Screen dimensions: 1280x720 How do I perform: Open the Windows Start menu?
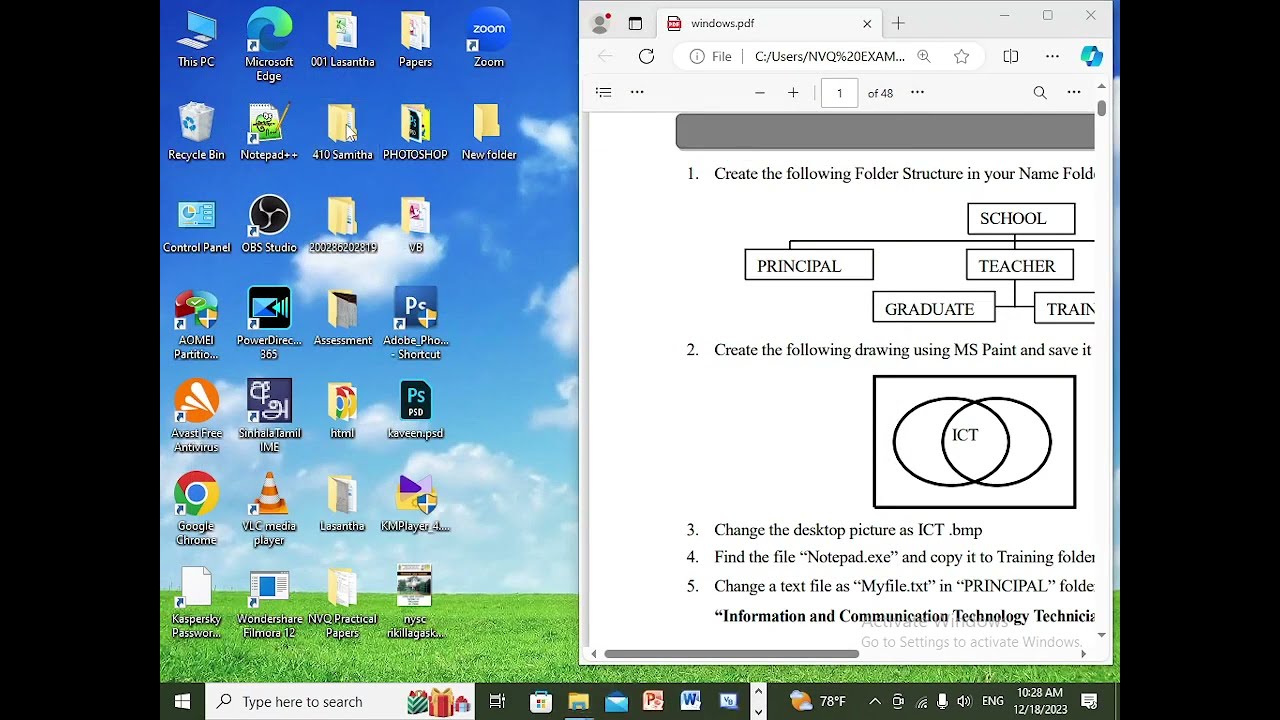(x=183, y=701)
